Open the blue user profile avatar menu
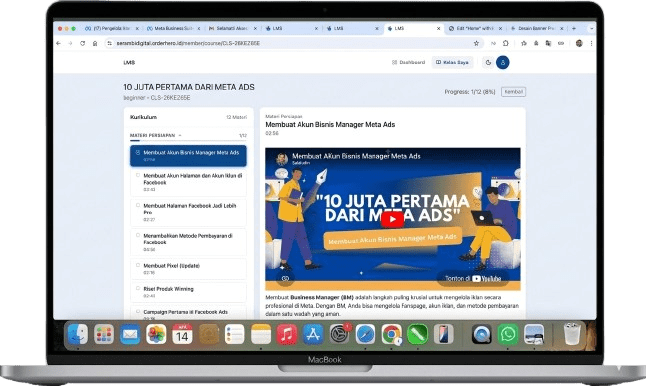Image resolution: width=646 pixels, height=386 pixels. (x=503, y=63)
